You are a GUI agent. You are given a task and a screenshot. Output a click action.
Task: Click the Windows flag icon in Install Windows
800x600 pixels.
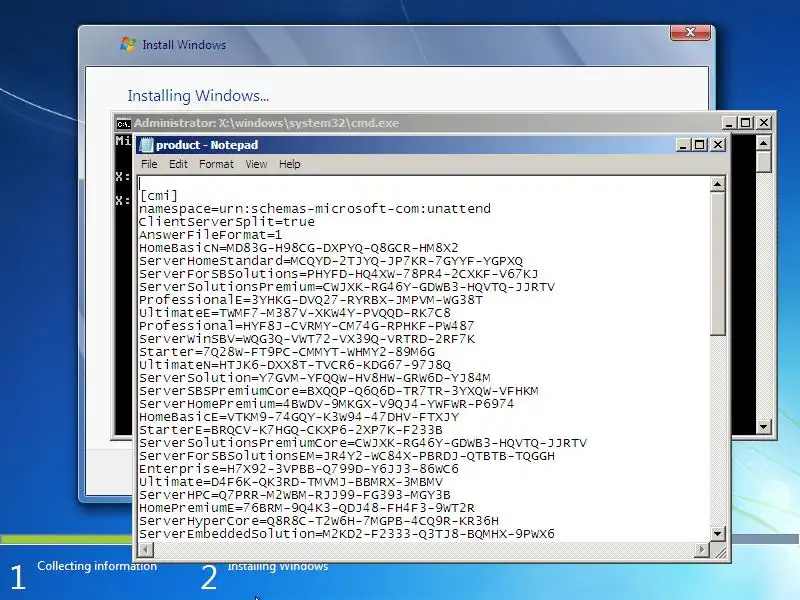128,44
